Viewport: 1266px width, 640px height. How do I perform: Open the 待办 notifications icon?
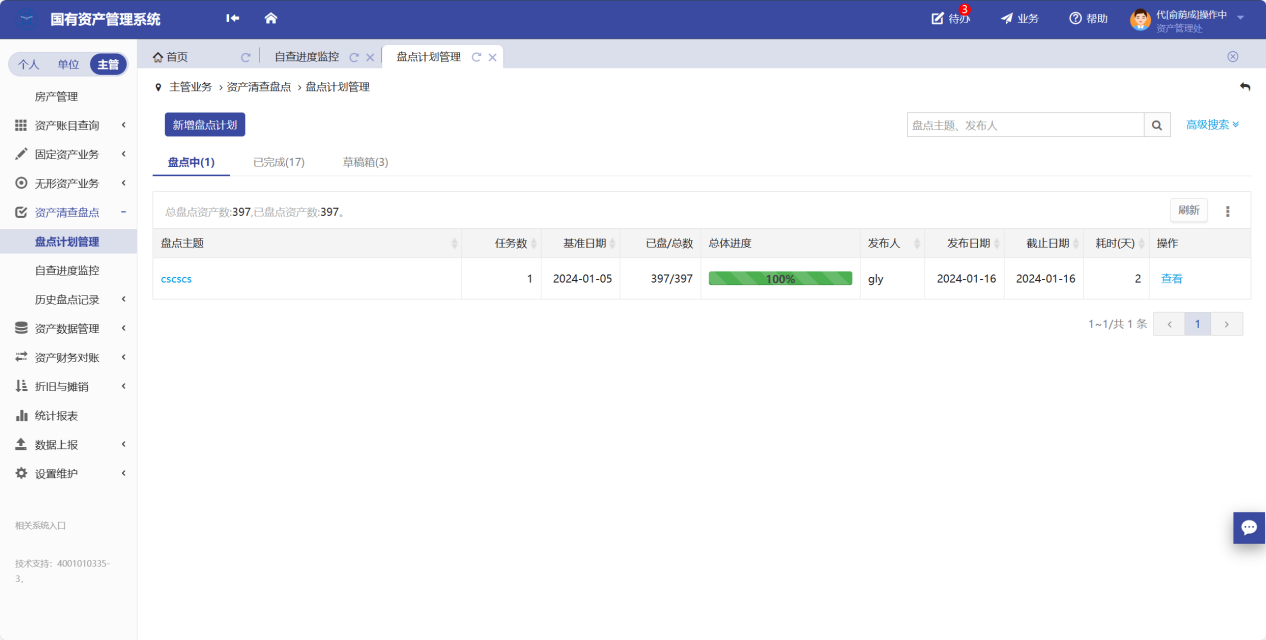tap(938, 18)
